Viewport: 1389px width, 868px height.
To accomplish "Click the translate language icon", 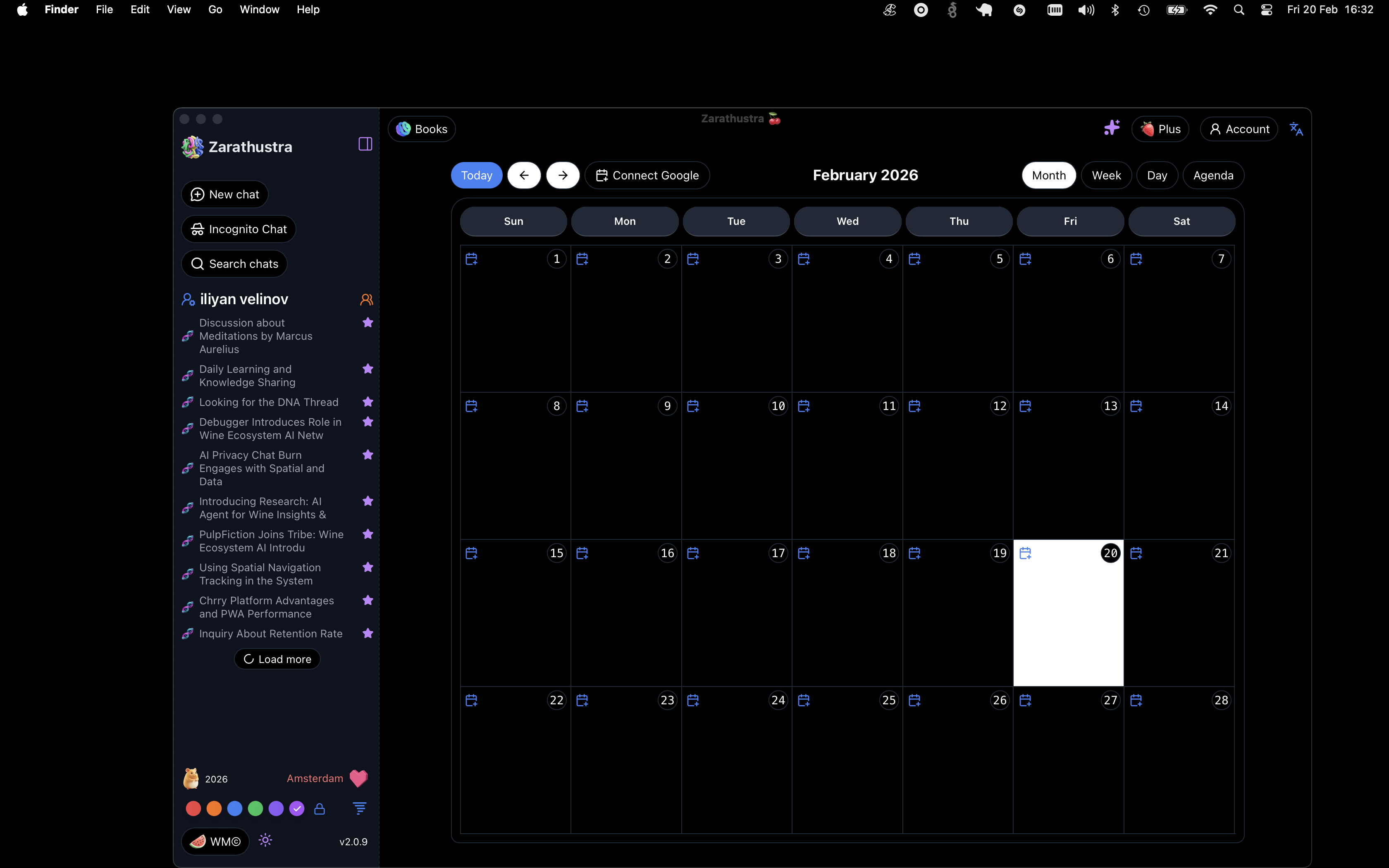I will [x=1296, y=129].
